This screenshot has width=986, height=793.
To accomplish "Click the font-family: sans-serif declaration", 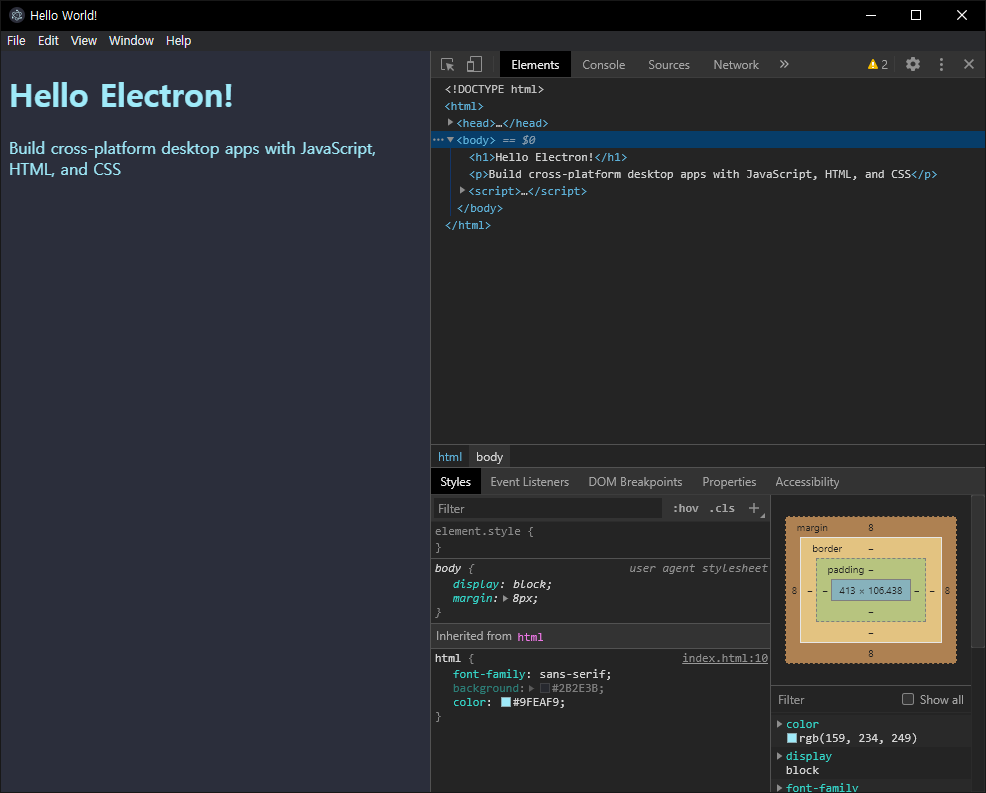I will tap(532, 674).
